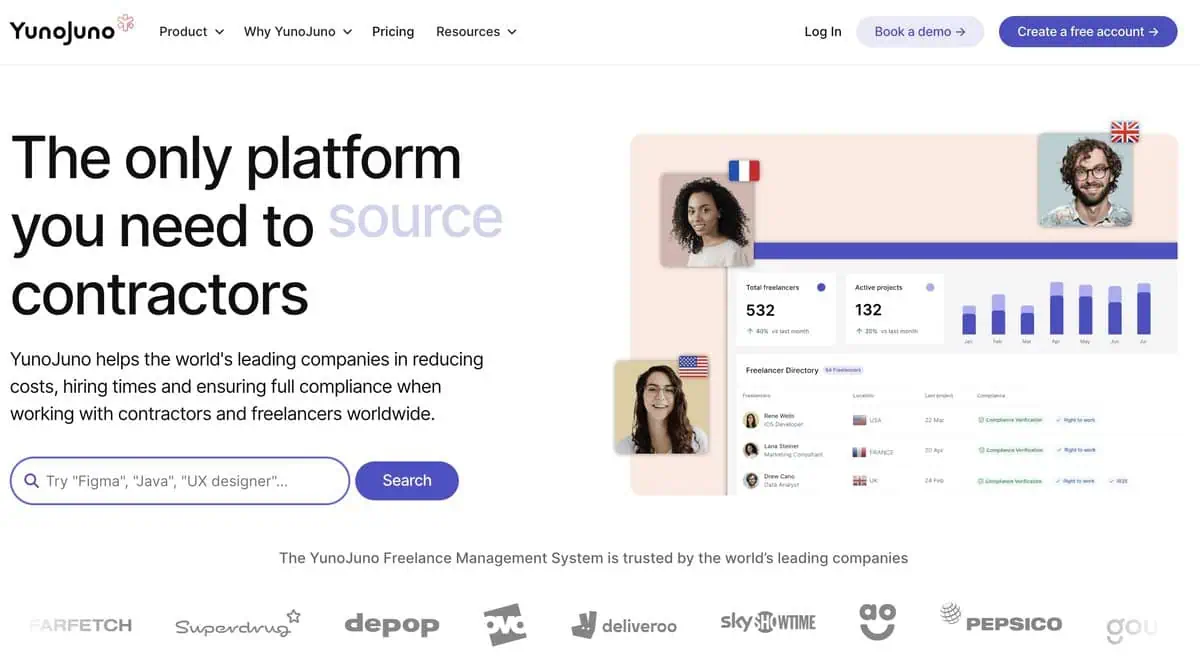Viewport: 1200px width, 659px height.
Task: Click photo of smiling woman with glasses
Action: pyautogui.click(x=660, y=407)
